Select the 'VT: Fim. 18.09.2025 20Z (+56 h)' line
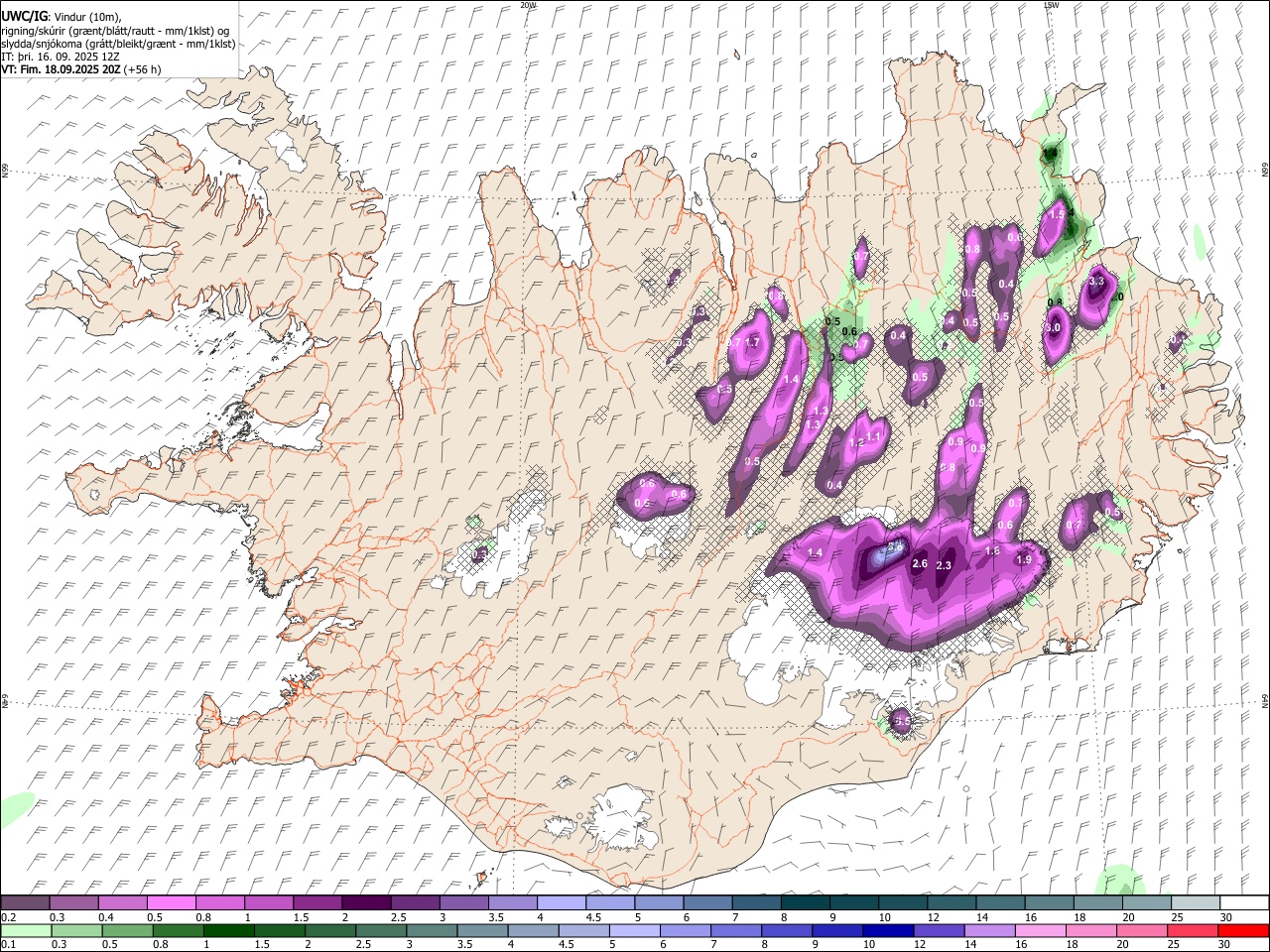 pos(80,69)
